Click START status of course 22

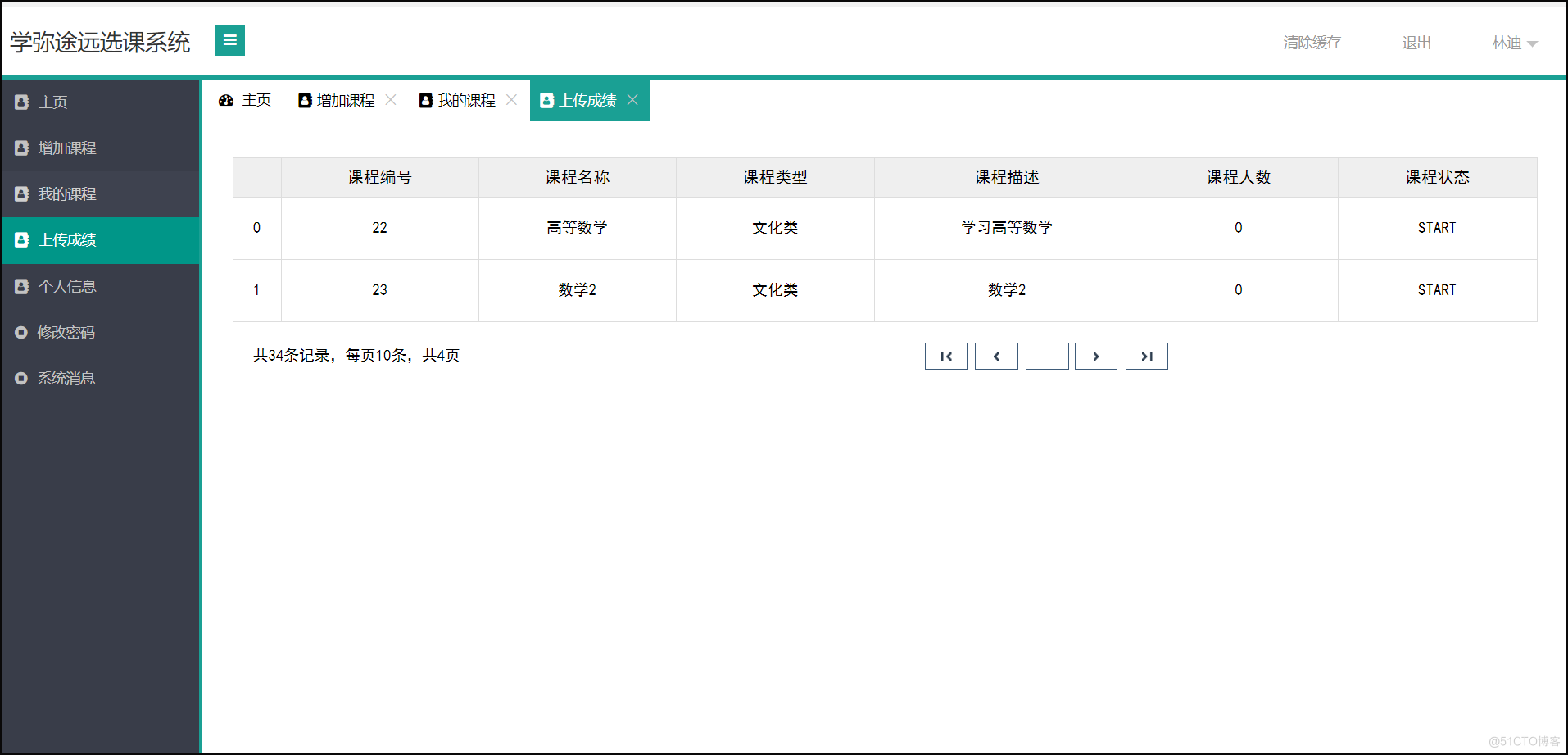coord(1438,228)
